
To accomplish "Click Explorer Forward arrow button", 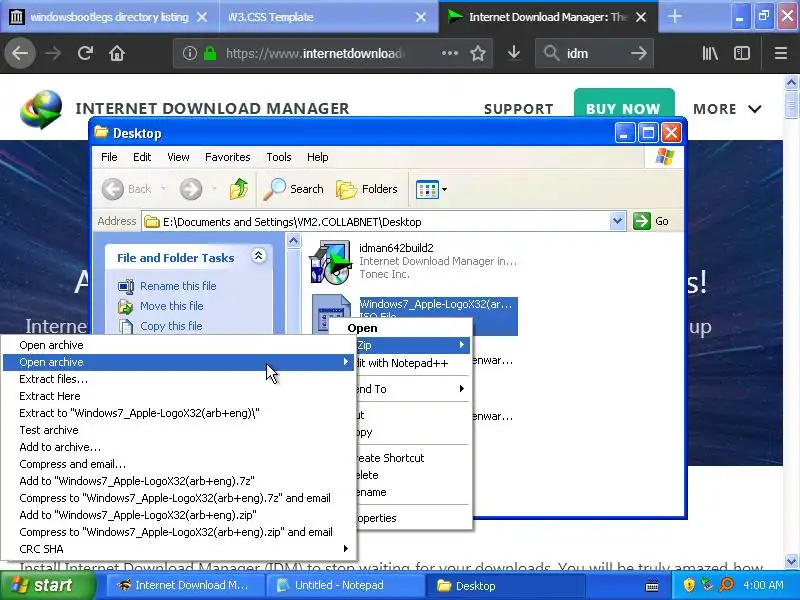I will [191, 189].
